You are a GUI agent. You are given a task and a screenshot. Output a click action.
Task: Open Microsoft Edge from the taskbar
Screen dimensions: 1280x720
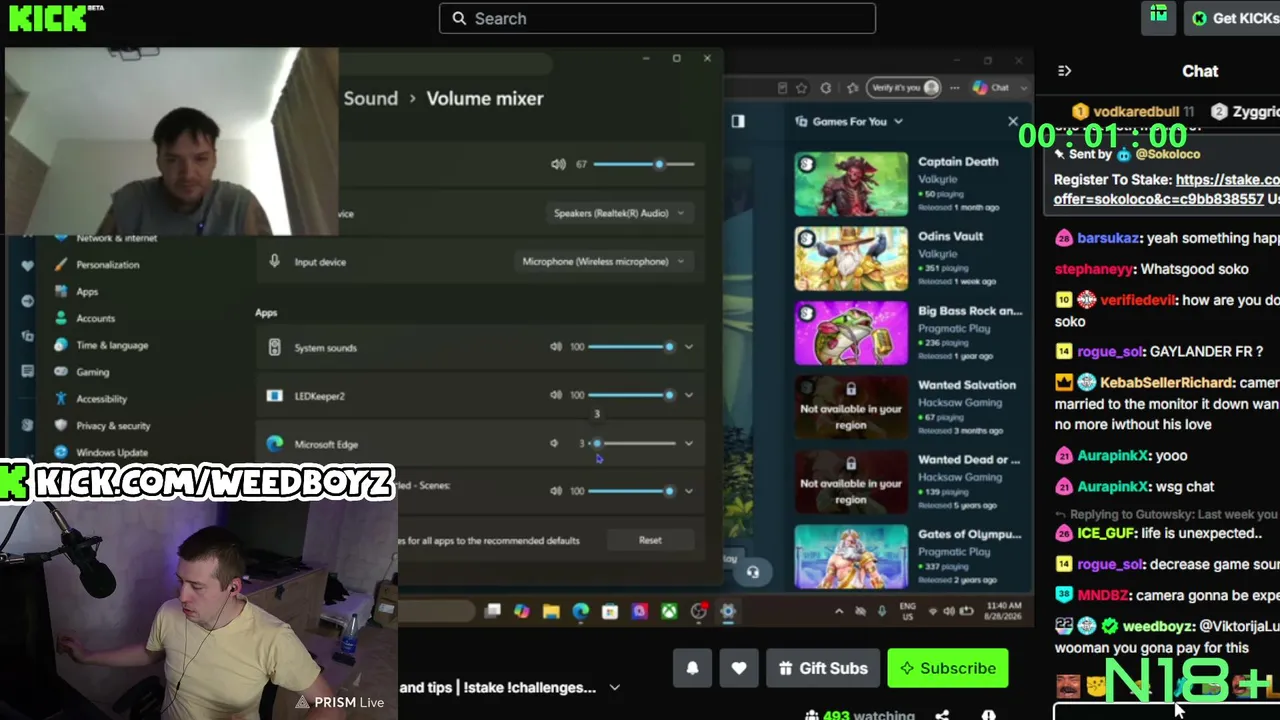click(x=581, y=611)
